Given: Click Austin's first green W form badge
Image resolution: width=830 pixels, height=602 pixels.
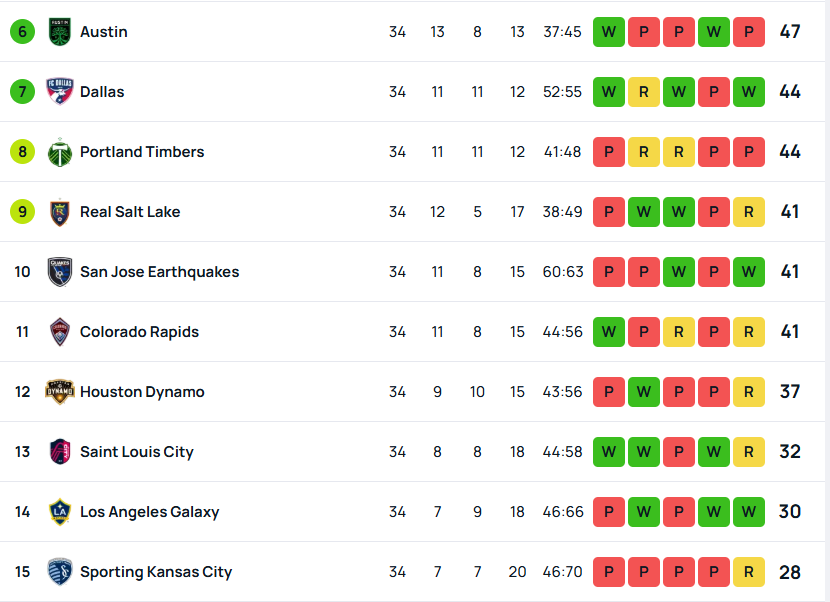Looking at the screenshot, I should pos(608,32).
